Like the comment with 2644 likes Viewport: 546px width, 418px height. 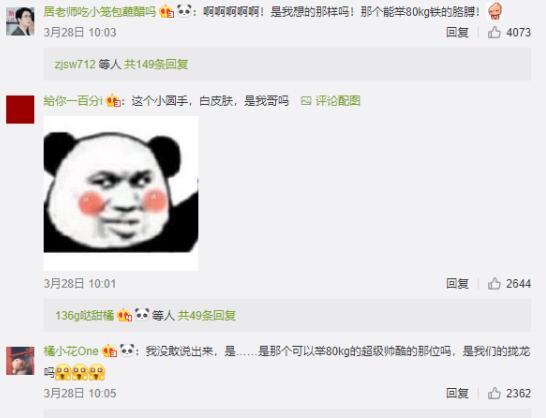click(494, 284)
